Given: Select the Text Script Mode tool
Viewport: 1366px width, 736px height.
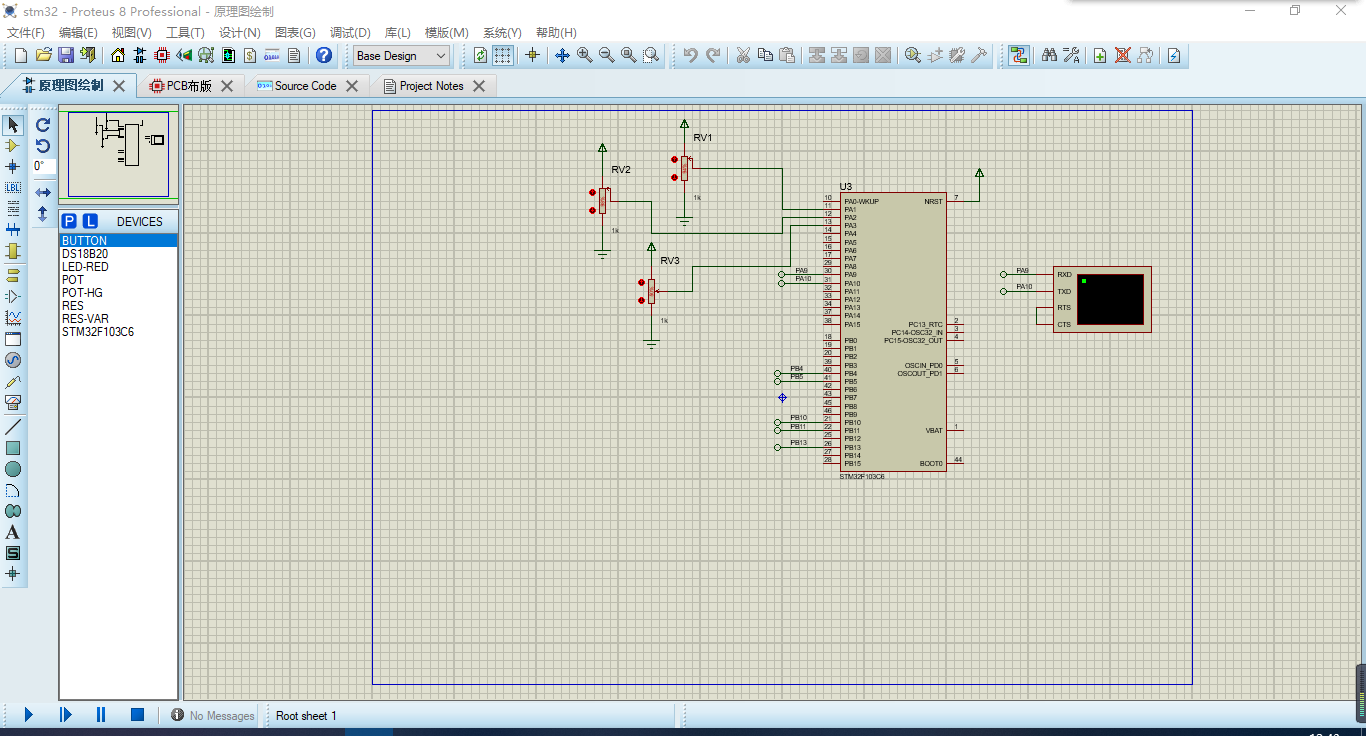Looking at the screenshot, I should (x=13, y=209).
